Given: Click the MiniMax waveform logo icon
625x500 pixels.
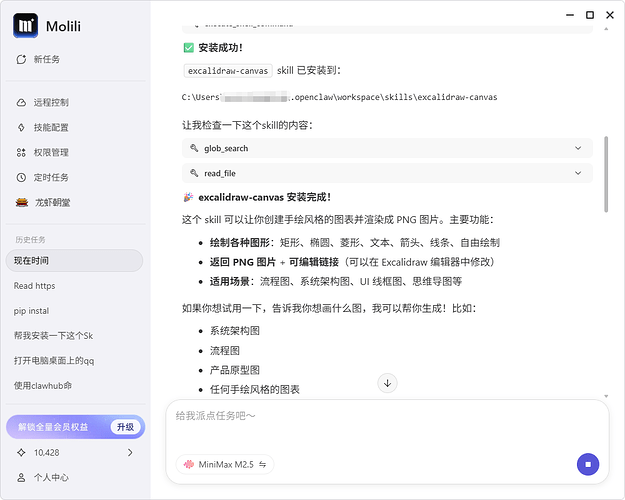Looking at the screenshot, I should 189,465.
